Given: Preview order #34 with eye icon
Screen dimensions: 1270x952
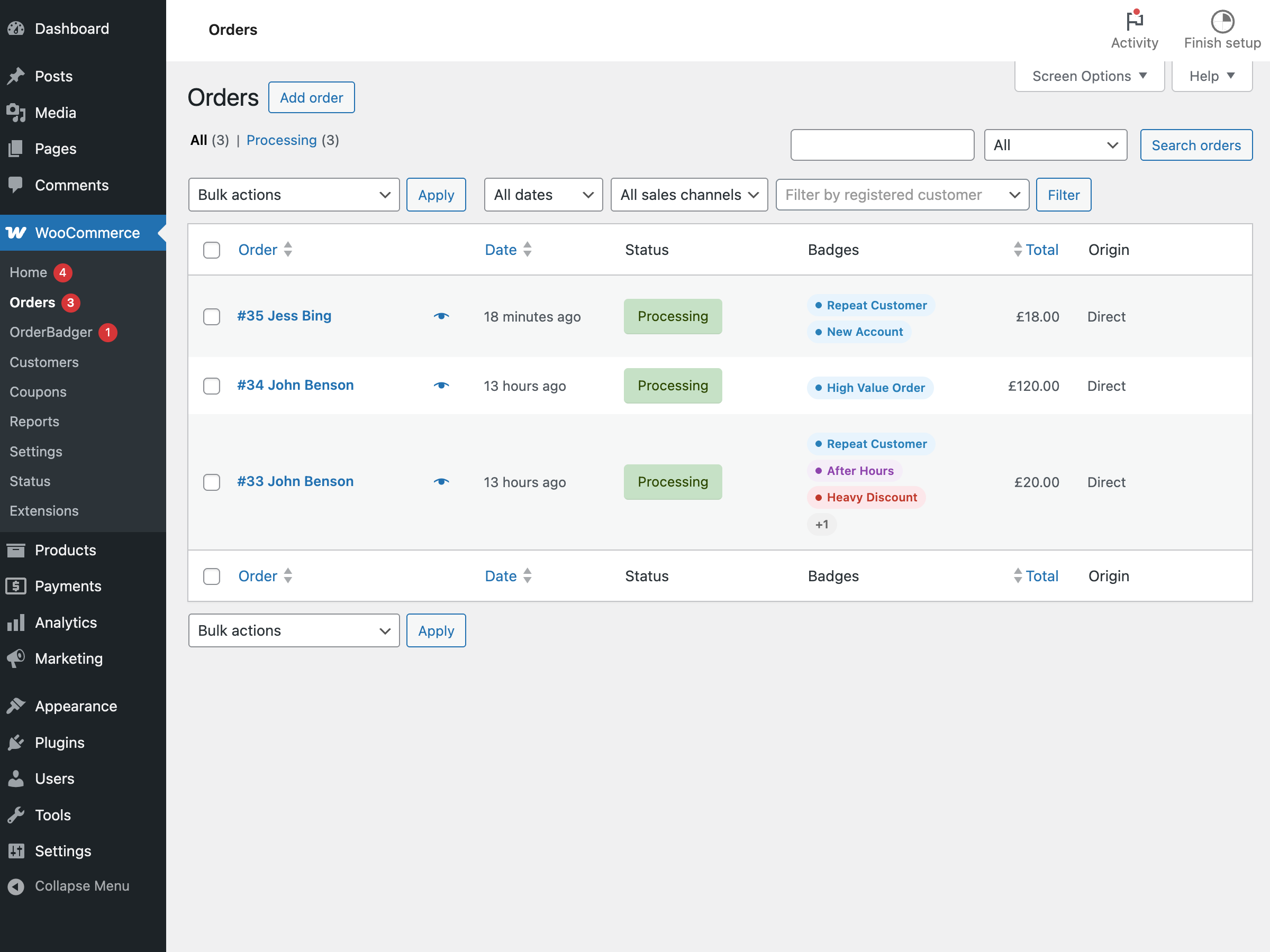Looking at the screenshot, I should [441, 386].
